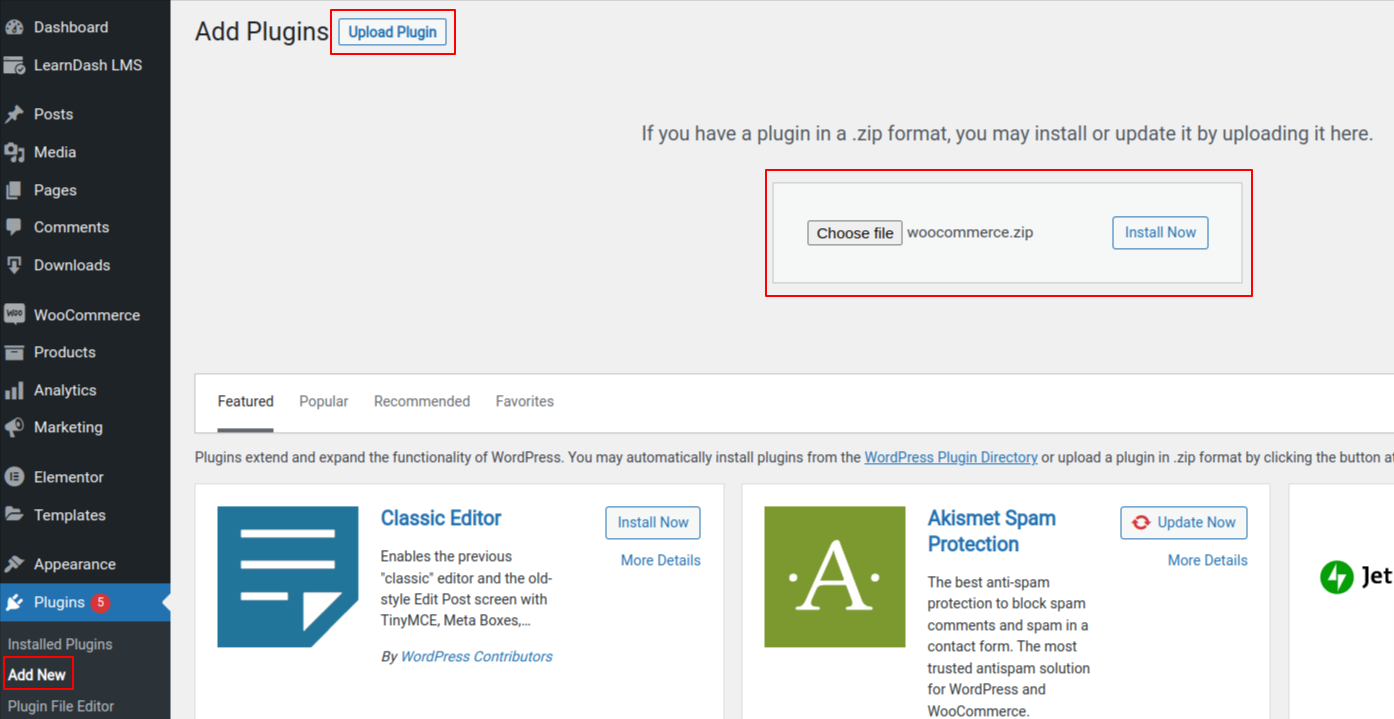Click Choose file to pick a plugin zip
This screenshot has width=1394, height=719.
pyautogui.click(x=854, y=232)
